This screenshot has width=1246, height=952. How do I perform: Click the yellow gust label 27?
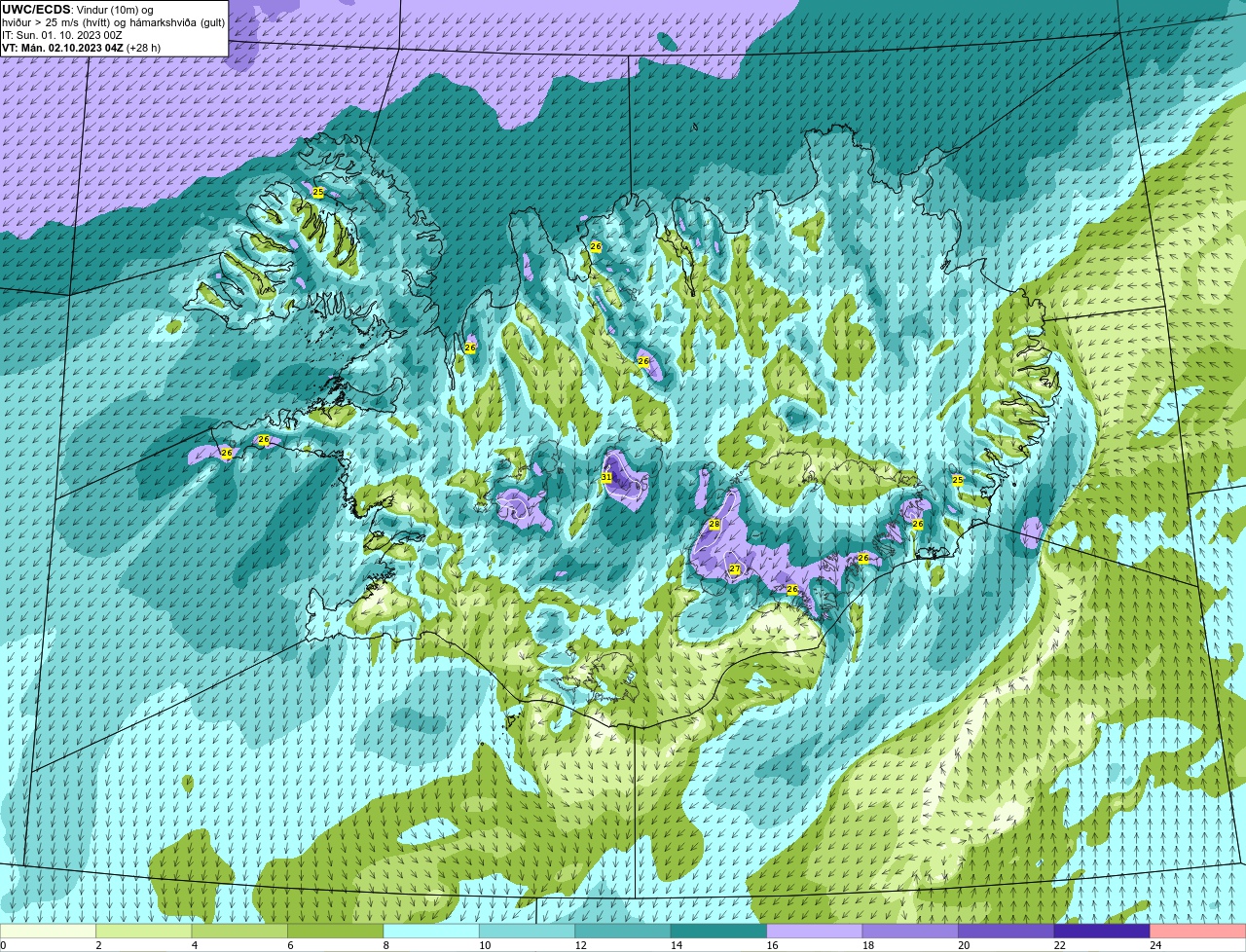735,569
